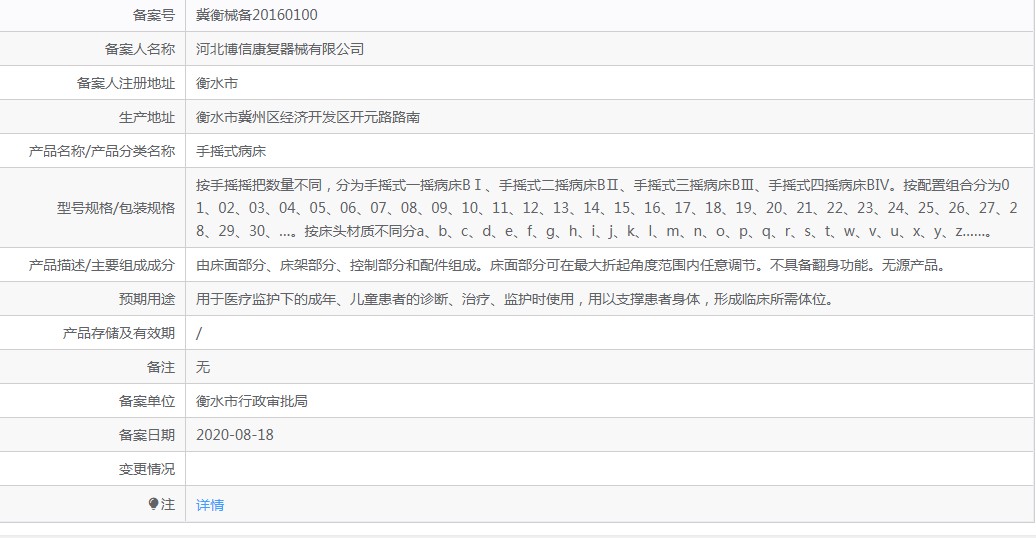Click the 备案人注册地址 label
The image size is (1036, 538).
[126, 83]
